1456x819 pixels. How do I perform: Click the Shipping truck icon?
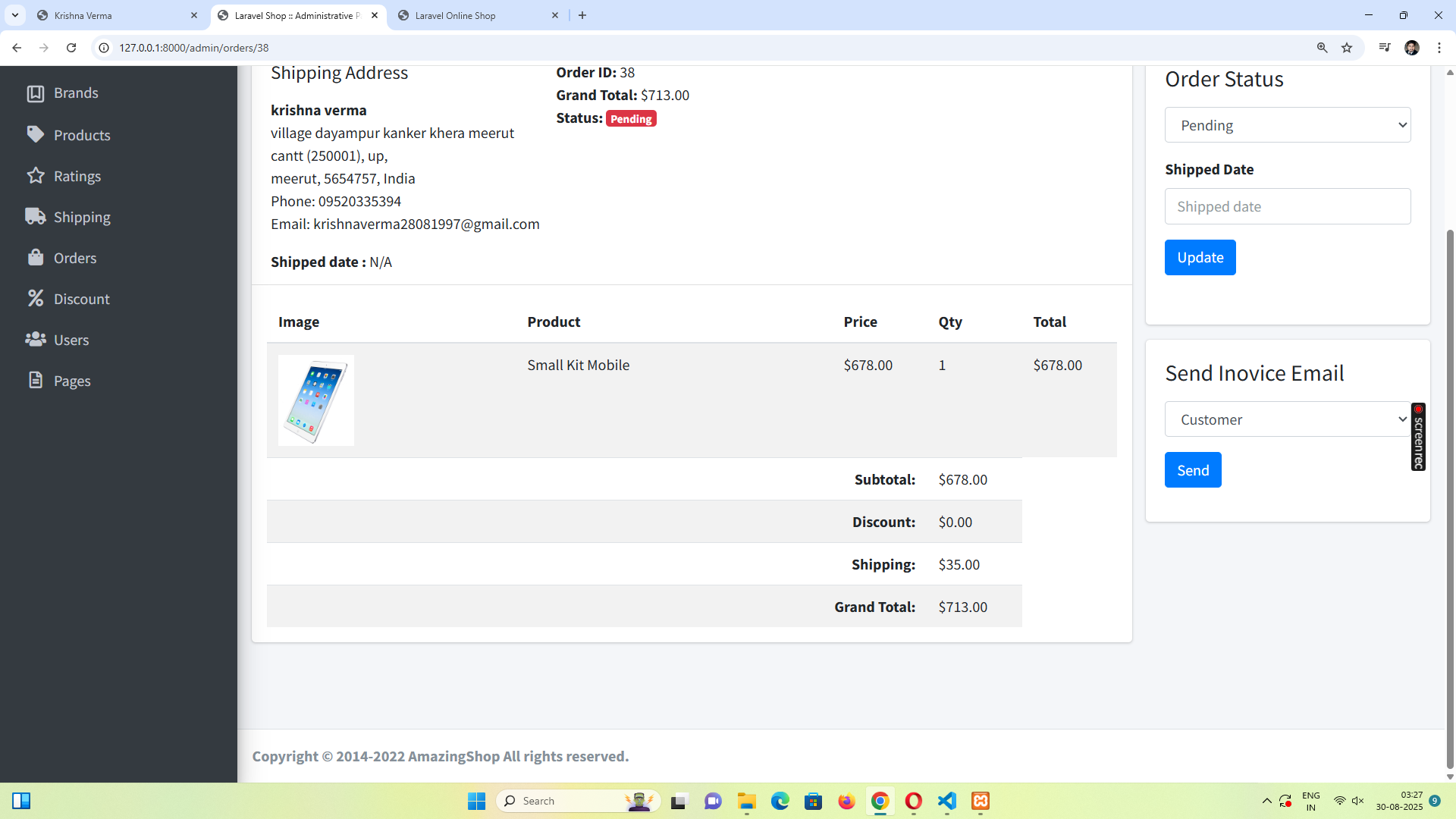(x=35, y=217)
